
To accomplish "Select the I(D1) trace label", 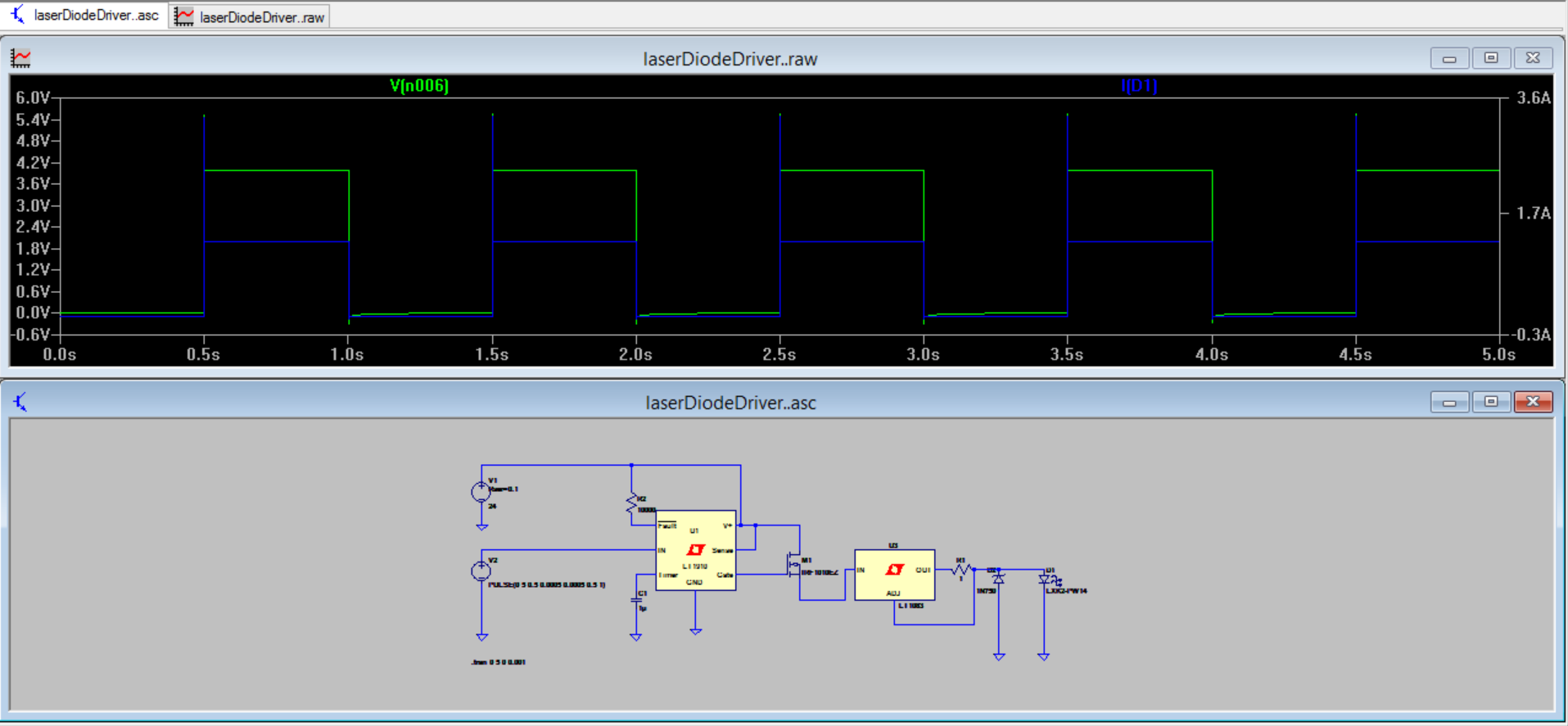I will tap(1139, 85).
